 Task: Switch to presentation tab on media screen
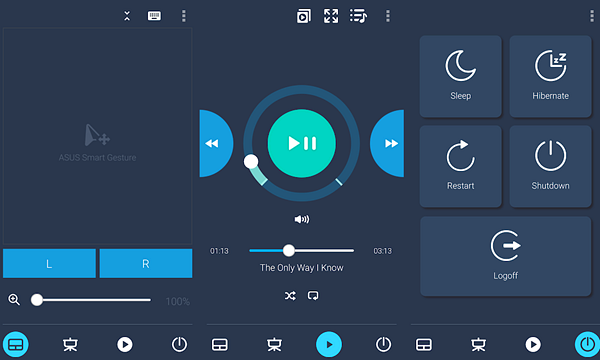tap(274, 345)
